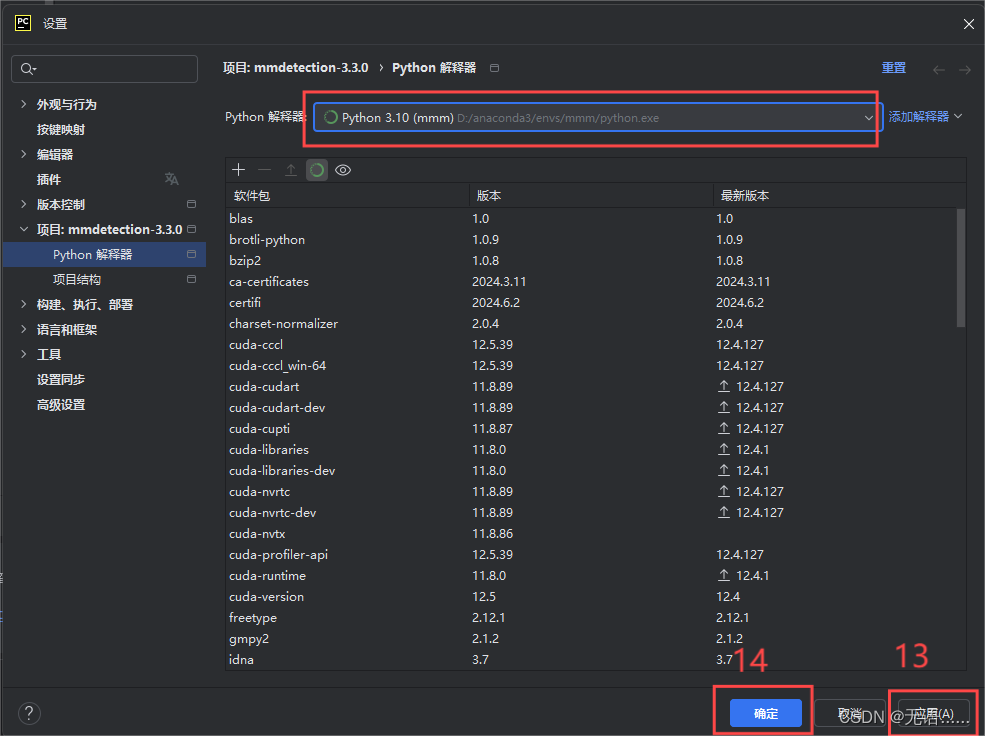The height and width of the screenshot is (736, 985).
Task: Select 项目结构 in the settings sidebar
Action: [x=75, y=278]
